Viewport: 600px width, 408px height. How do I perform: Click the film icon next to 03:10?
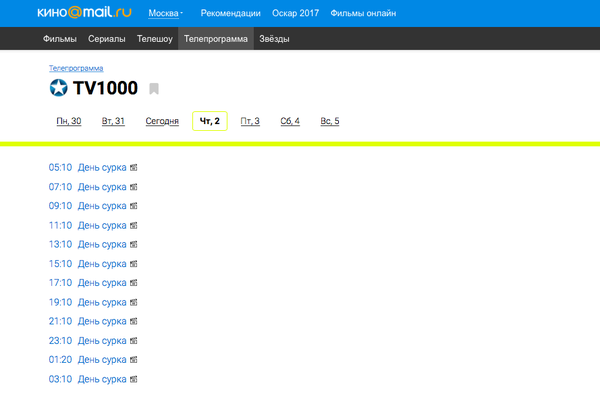(x=134, y=379)
